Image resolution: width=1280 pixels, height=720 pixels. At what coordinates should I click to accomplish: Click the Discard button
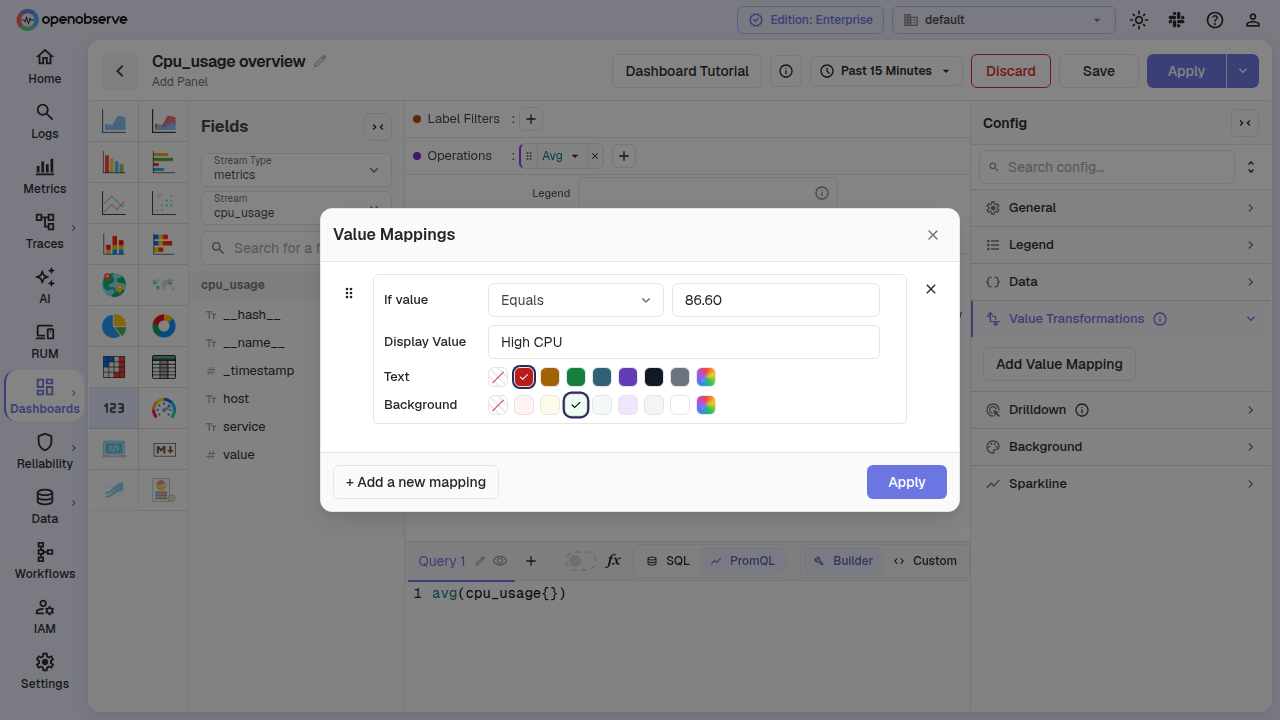(x=1011, y=71)
